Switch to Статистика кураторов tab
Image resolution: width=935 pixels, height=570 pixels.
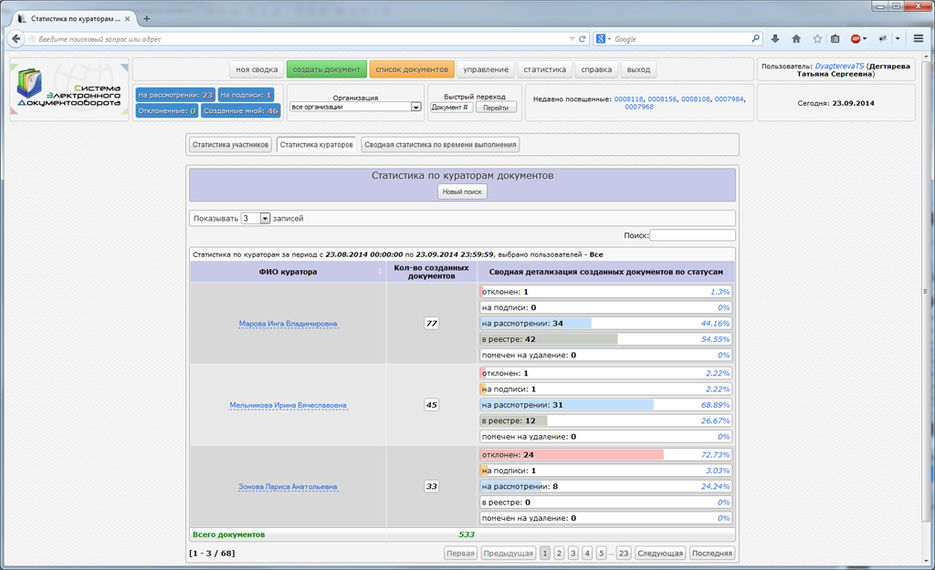(316, 144)
